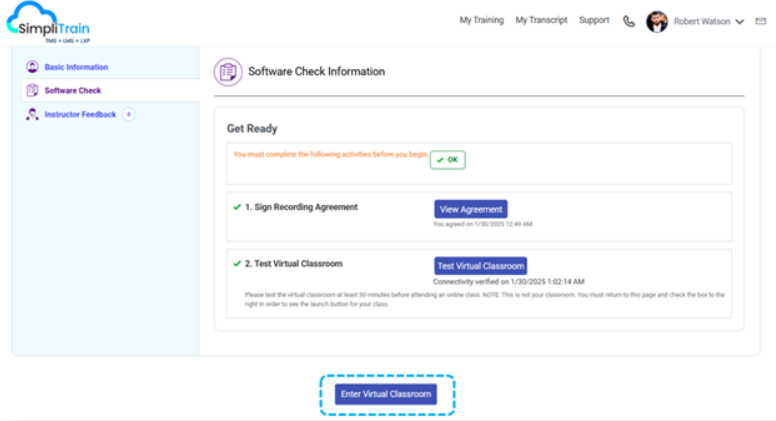
Task: Click the Software Check clipboard sidebar icon
Action: 32,91
